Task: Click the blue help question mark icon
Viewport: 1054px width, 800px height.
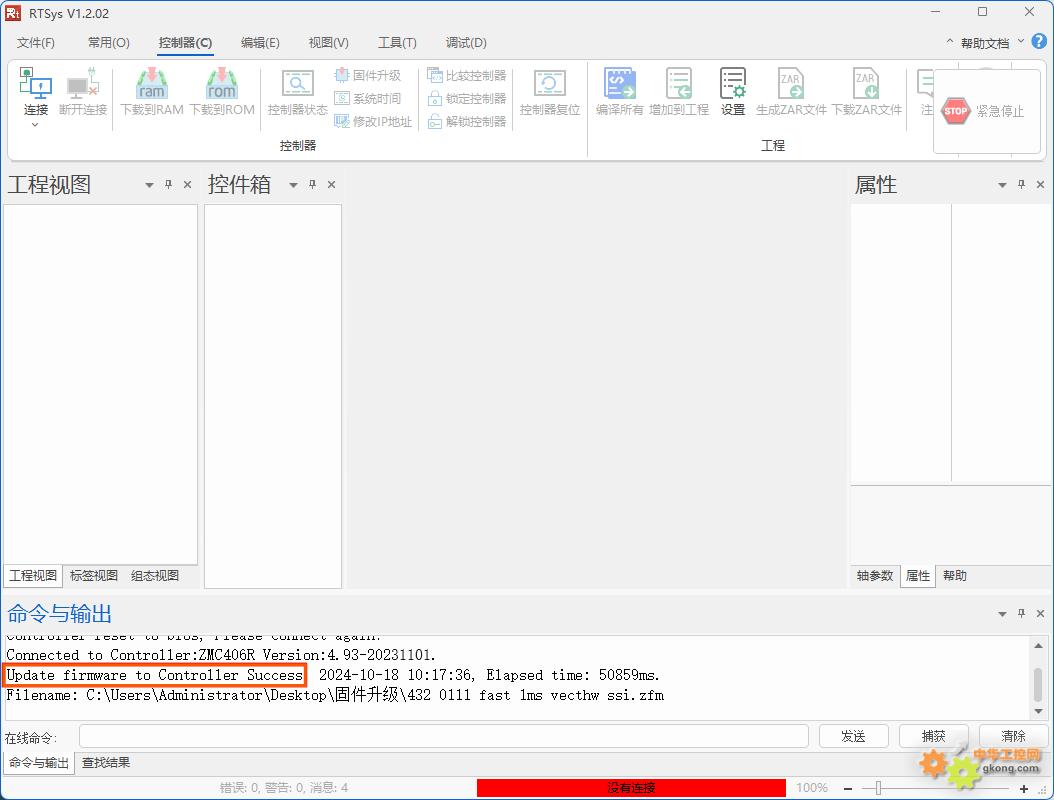Action: click(1039, 41)
